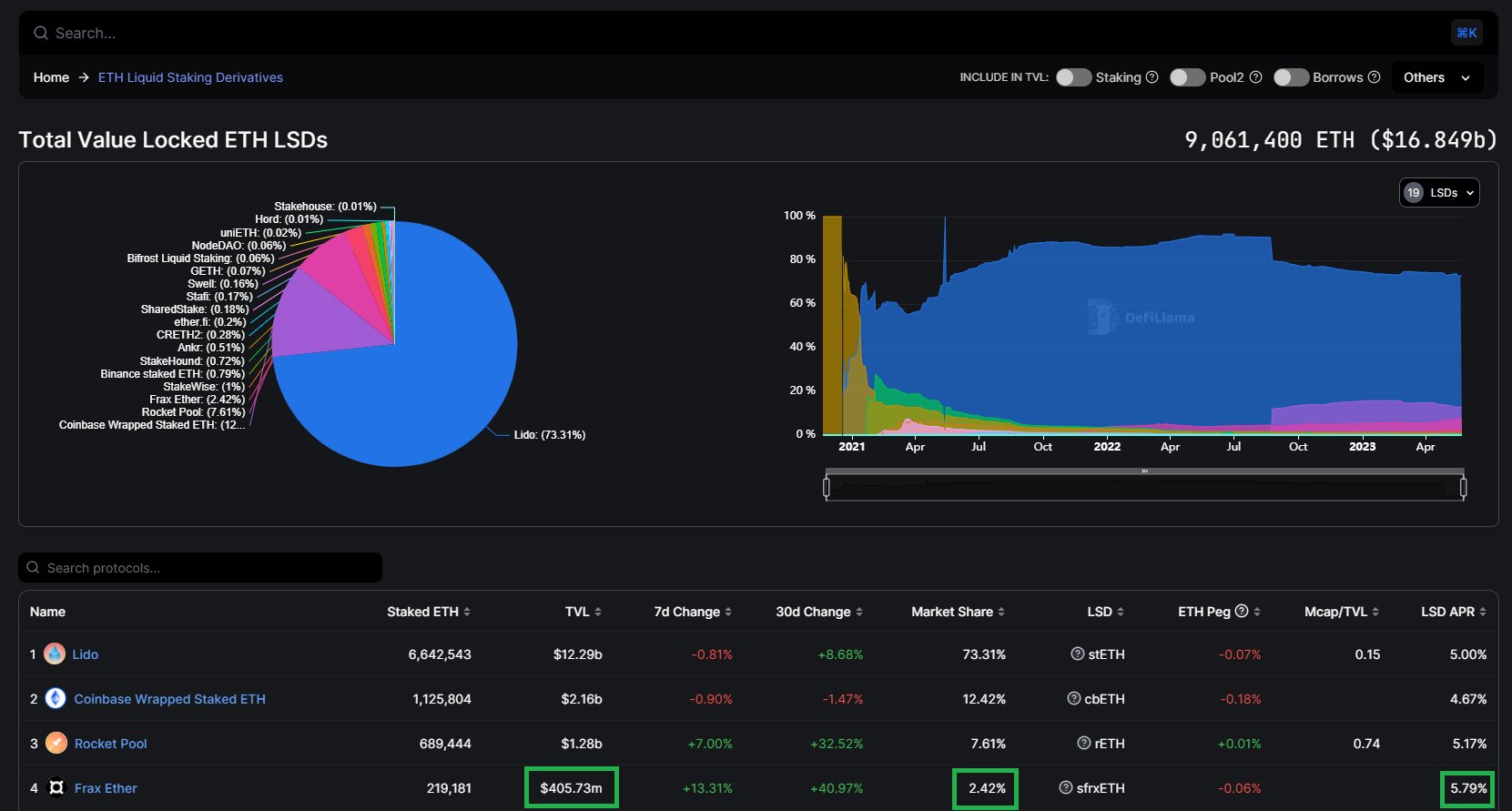Click Frax Ether TVL $405.73m
This screenshot has height=811, width=1512.
pos(571,787)
